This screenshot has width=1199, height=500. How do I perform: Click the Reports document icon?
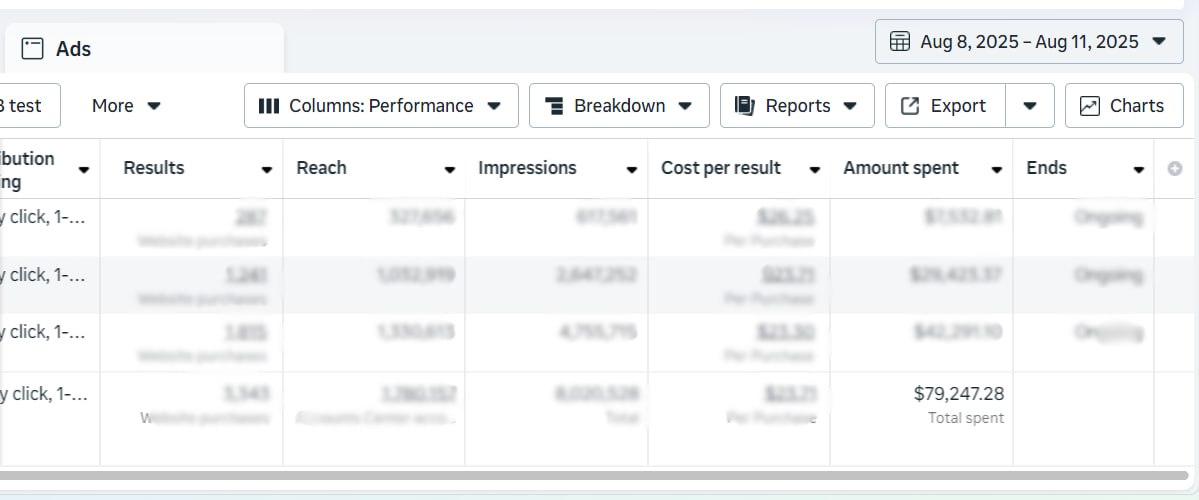point(744,106)
